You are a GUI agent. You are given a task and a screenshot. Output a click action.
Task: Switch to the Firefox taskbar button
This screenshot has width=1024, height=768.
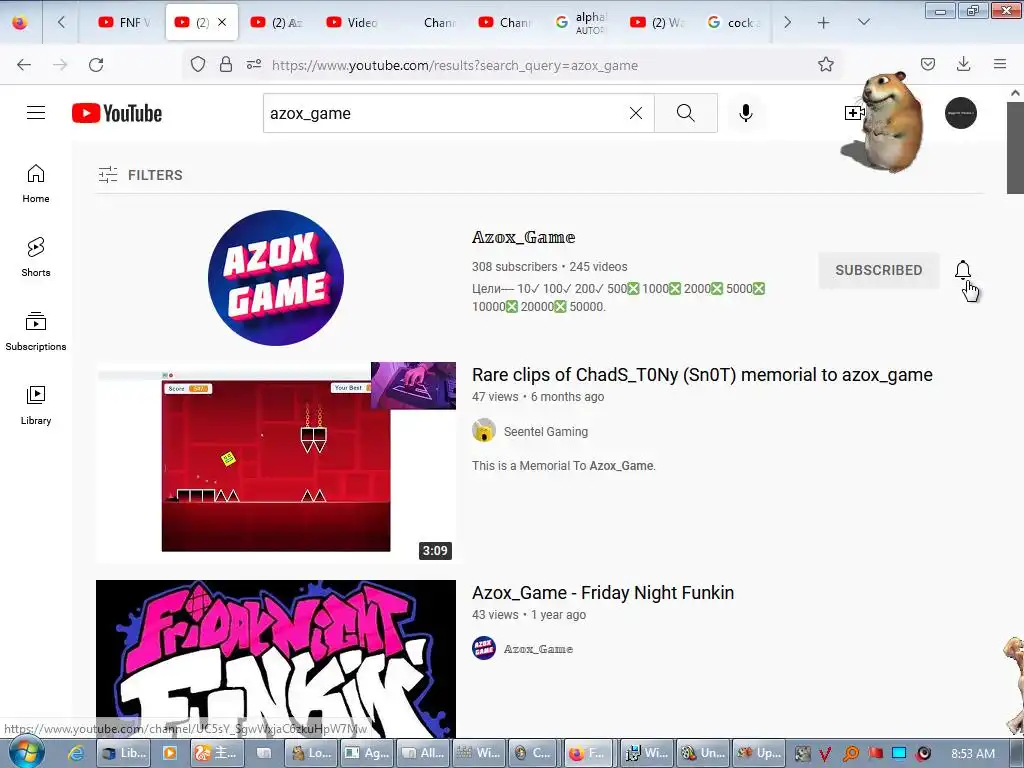587,753
